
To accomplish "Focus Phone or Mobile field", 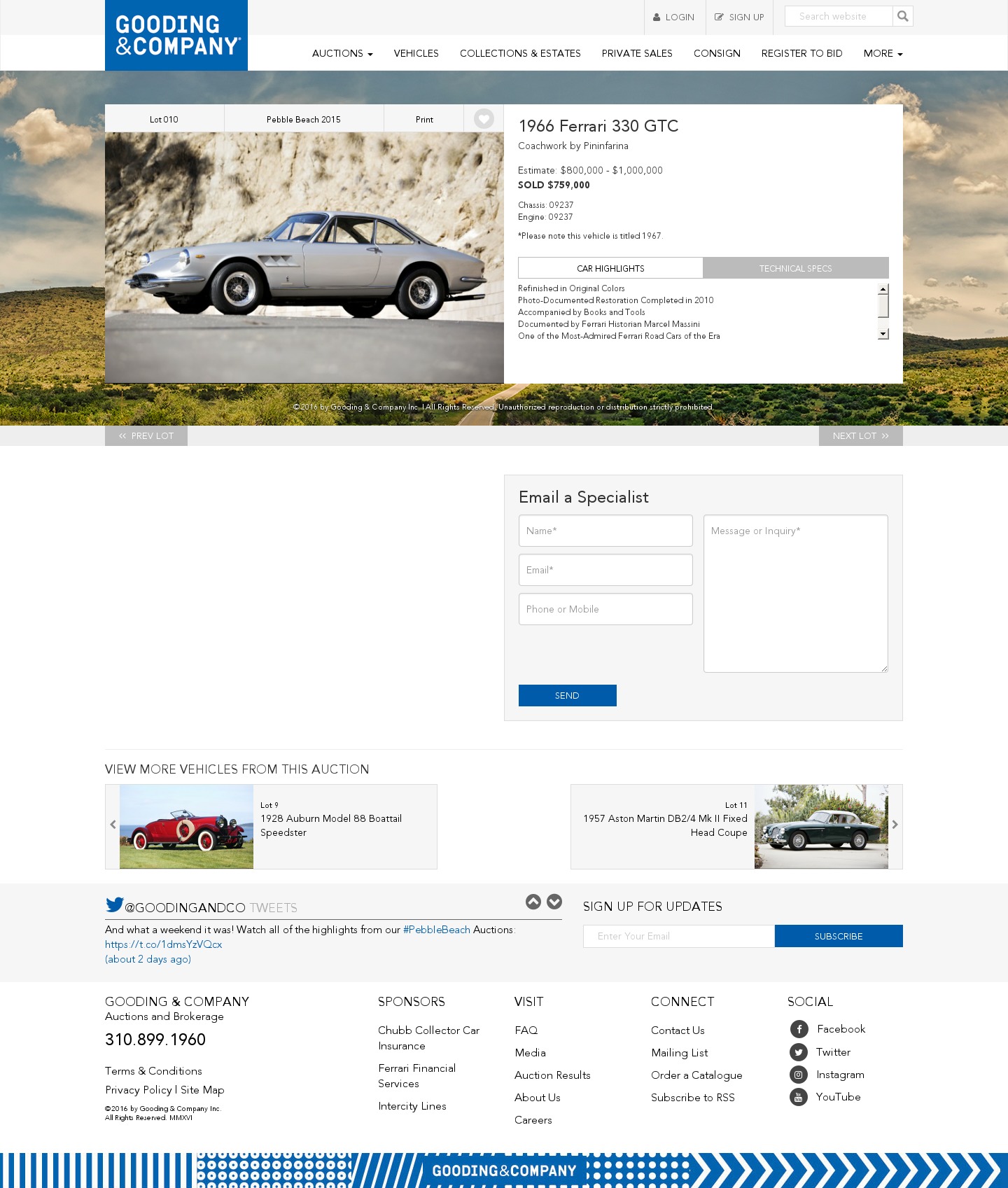I will point(605,609).
